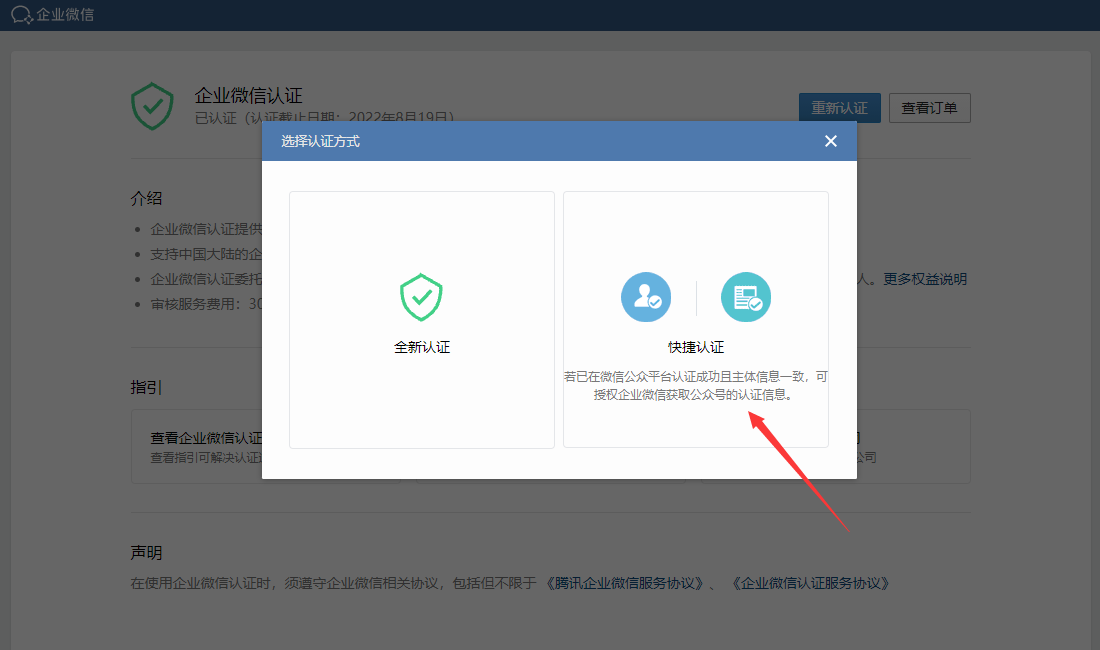This screenshot has width=1100, height=650.
Task: Click the 企业微信认证 page heading
Action: click(x=248, y=95)
